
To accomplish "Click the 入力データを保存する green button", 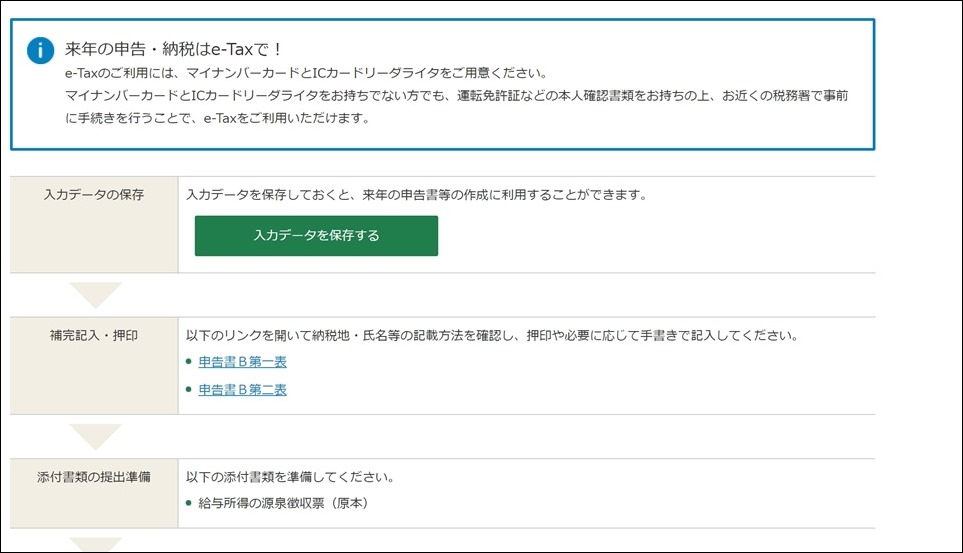I will (x=316, y=235).
